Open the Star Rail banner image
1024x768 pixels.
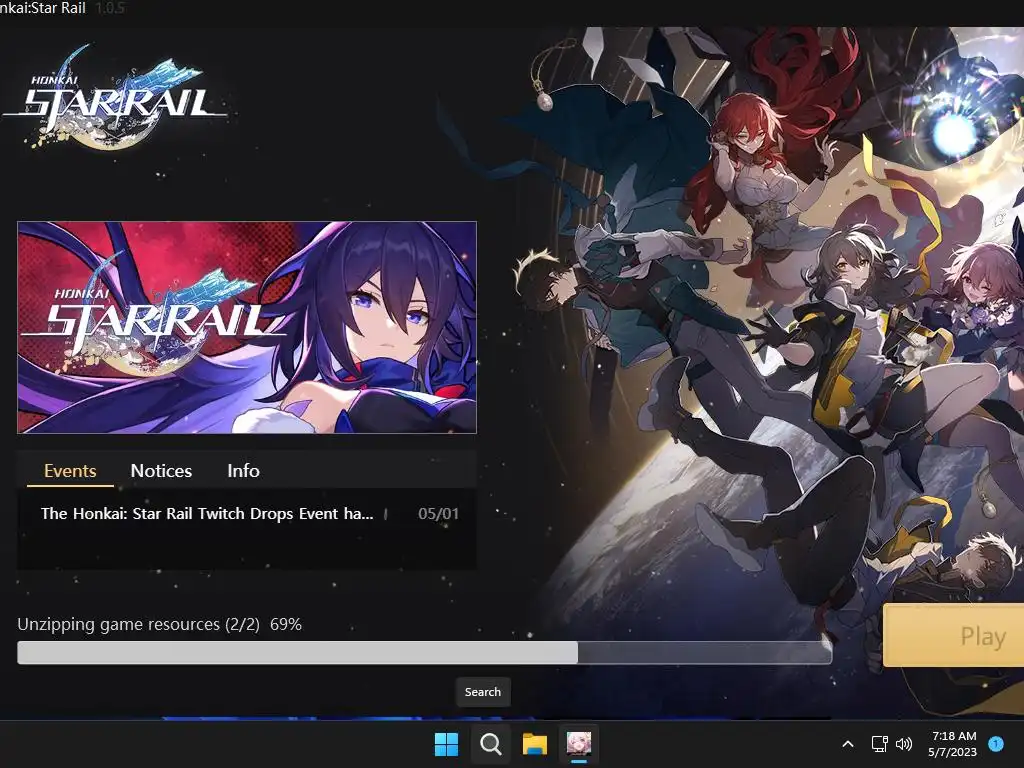247,327
